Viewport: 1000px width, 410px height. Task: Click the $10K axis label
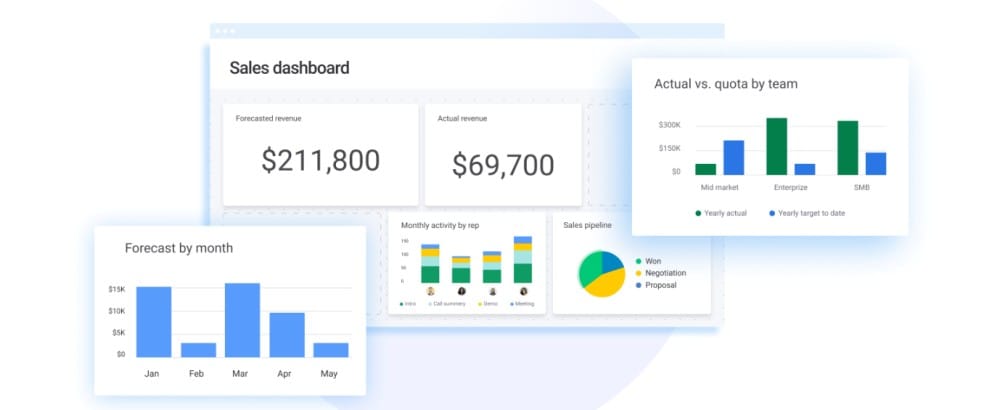coord(117,311)
